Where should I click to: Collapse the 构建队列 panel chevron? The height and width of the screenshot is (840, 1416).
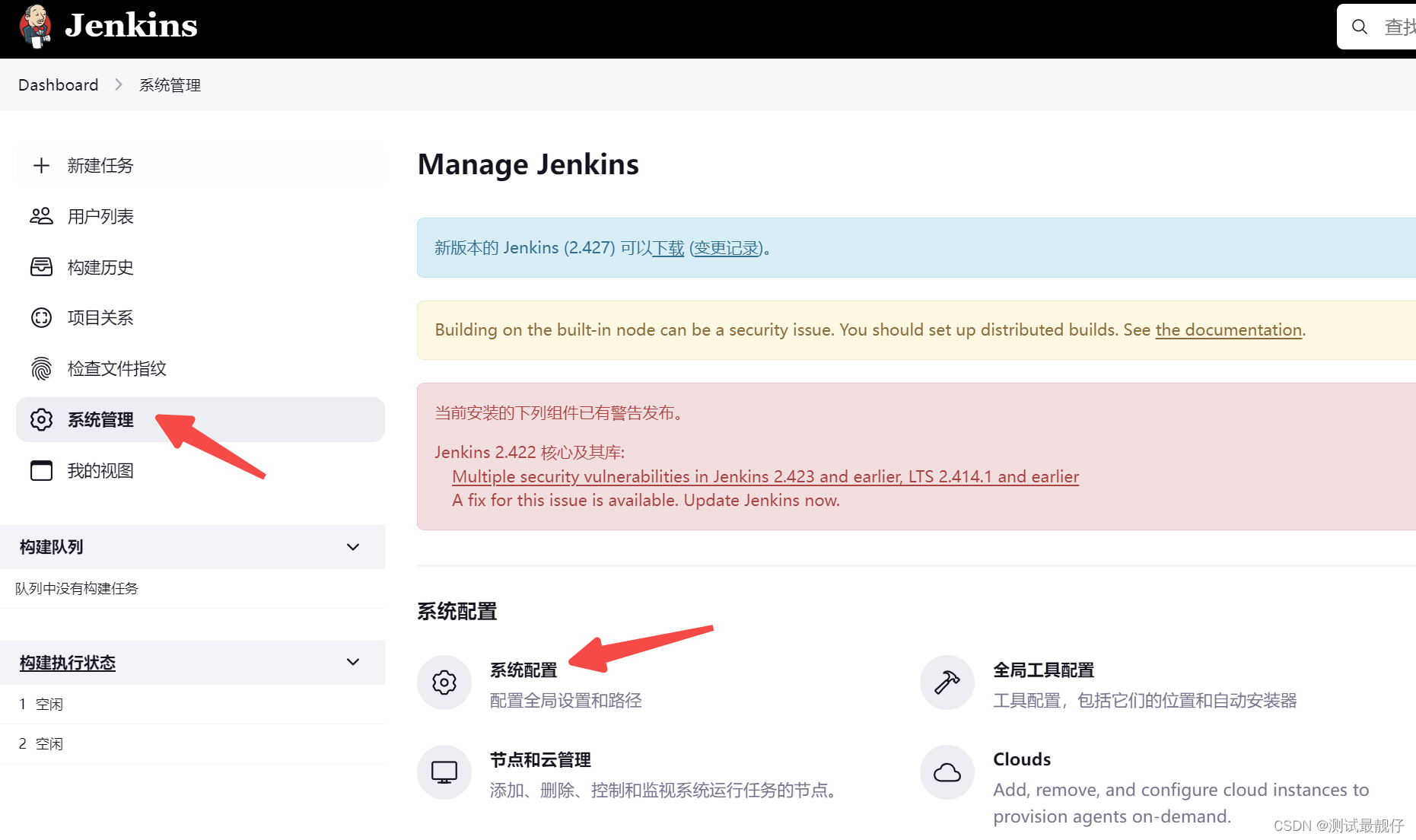click(x=353, y=547)
